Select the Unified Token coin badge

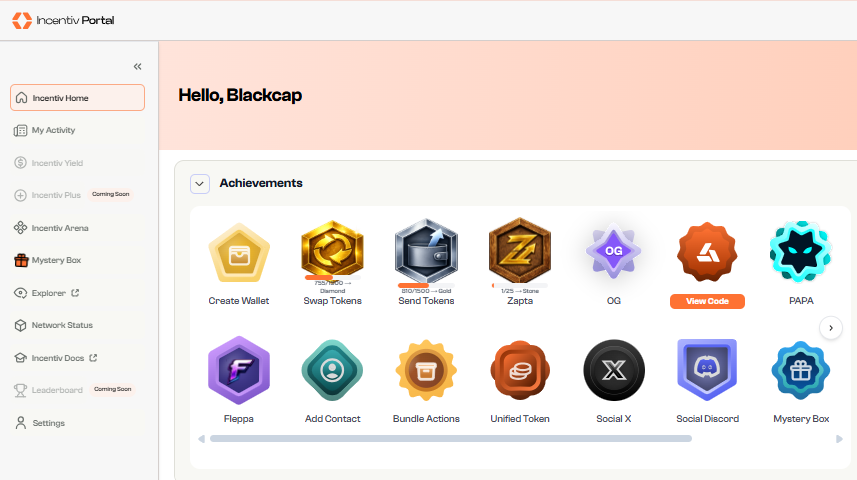click(520, 371)
